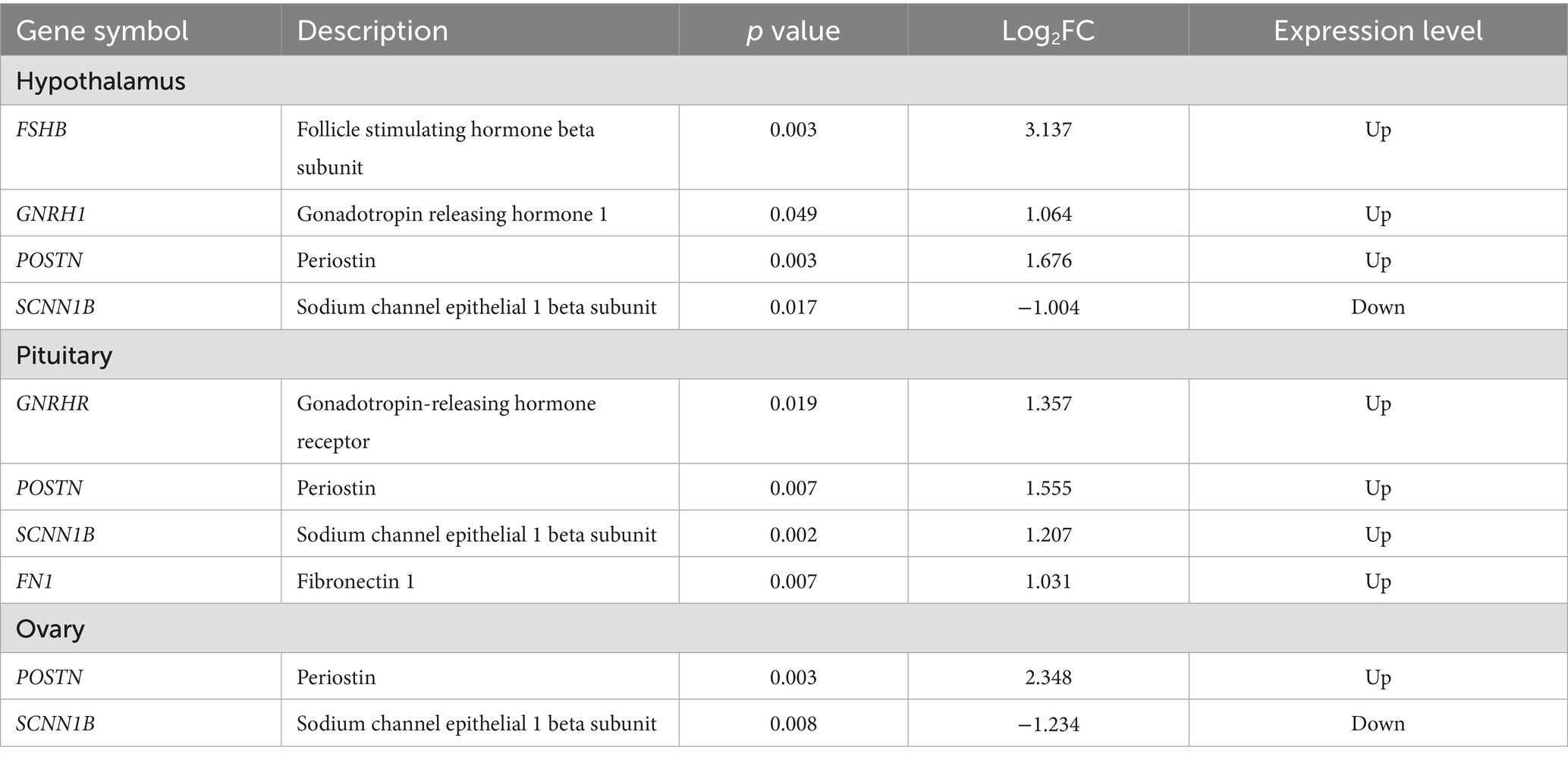Click the p value column header
The height and width of the screenshot is (760, 1568).
[x=793, y=31]
